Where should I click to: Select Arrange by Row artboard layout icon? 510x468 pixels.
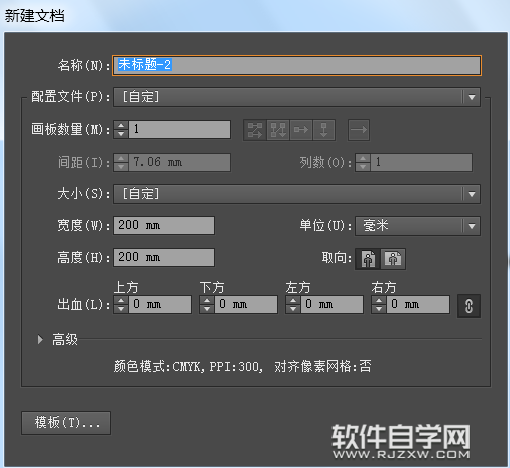301,130
